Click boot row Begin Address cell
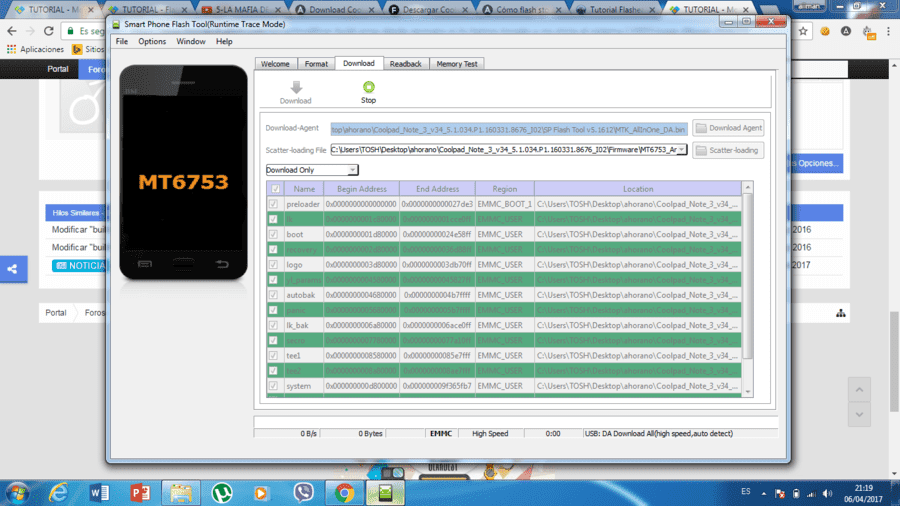Screen dimensions: 900x506 pyautogui.click(x=362, y=234)
